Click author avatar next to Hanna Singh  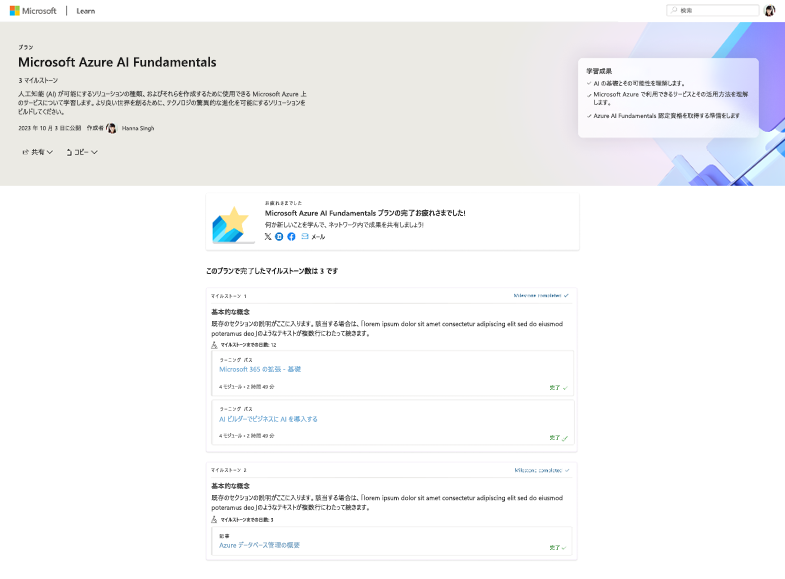111,129
